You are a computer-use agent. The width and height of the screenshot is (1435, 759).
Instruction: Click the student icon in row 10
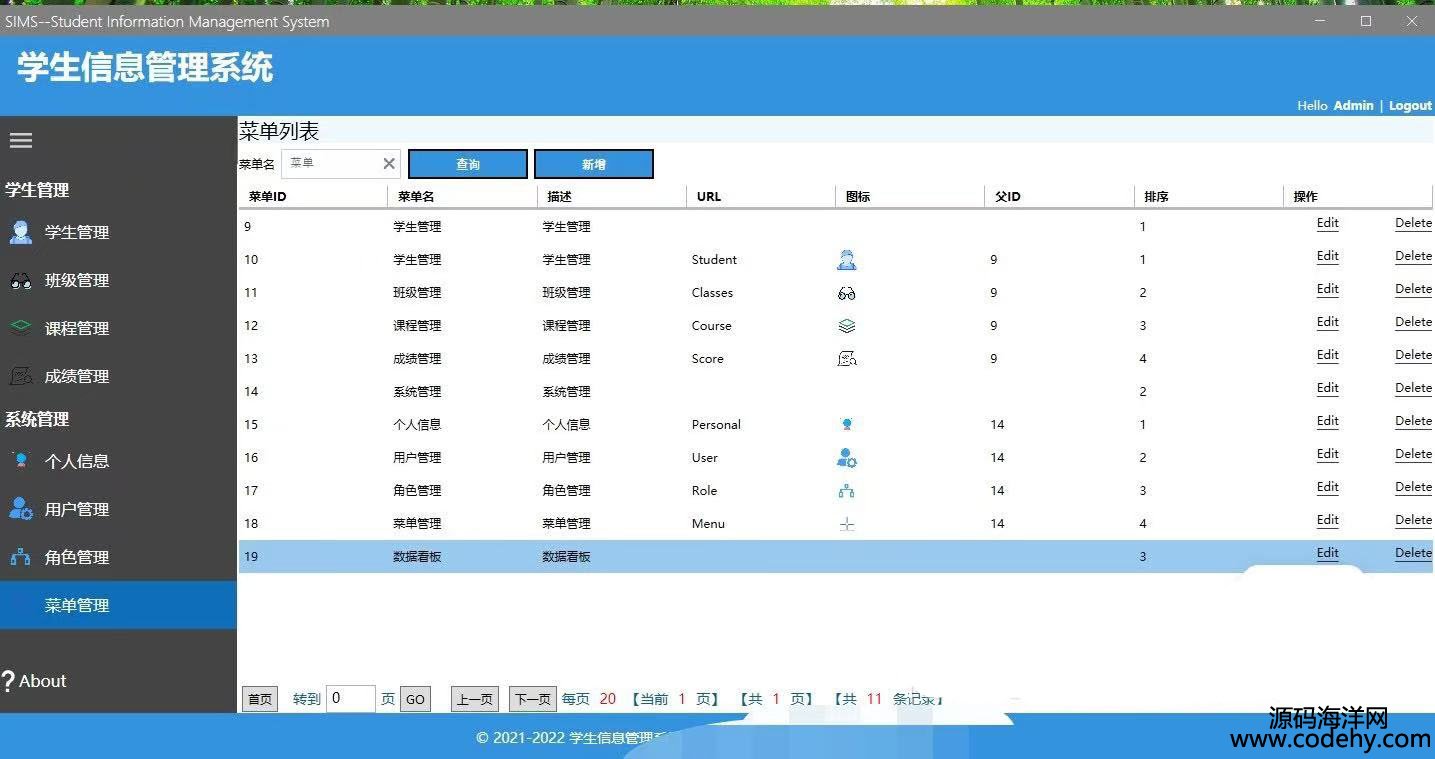click(x=847, y=260)
